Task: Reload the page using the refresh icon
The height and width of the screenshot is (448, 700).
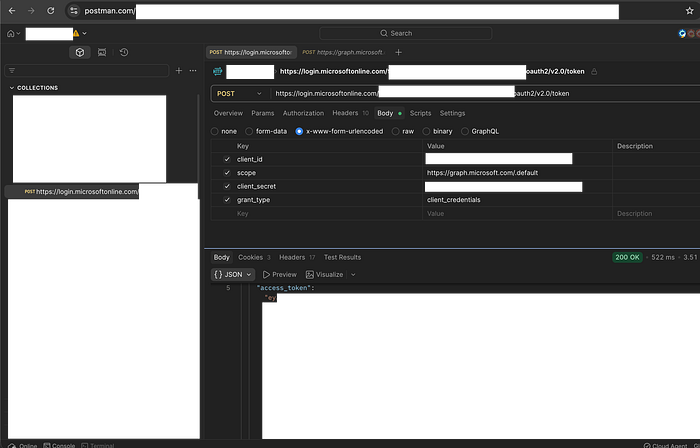Action: click(50, 11)
